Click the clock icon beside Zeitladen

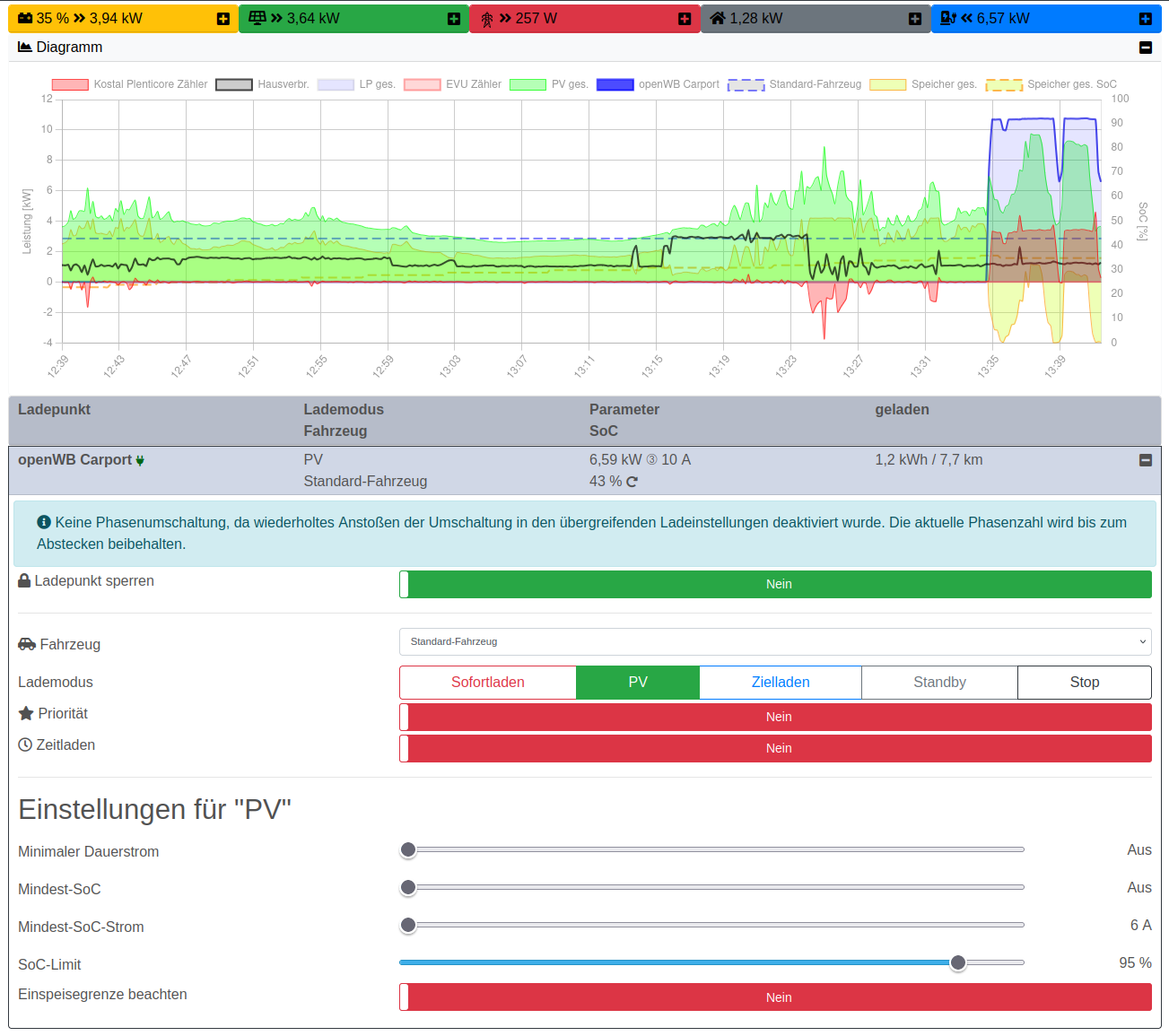coord(25,744)
